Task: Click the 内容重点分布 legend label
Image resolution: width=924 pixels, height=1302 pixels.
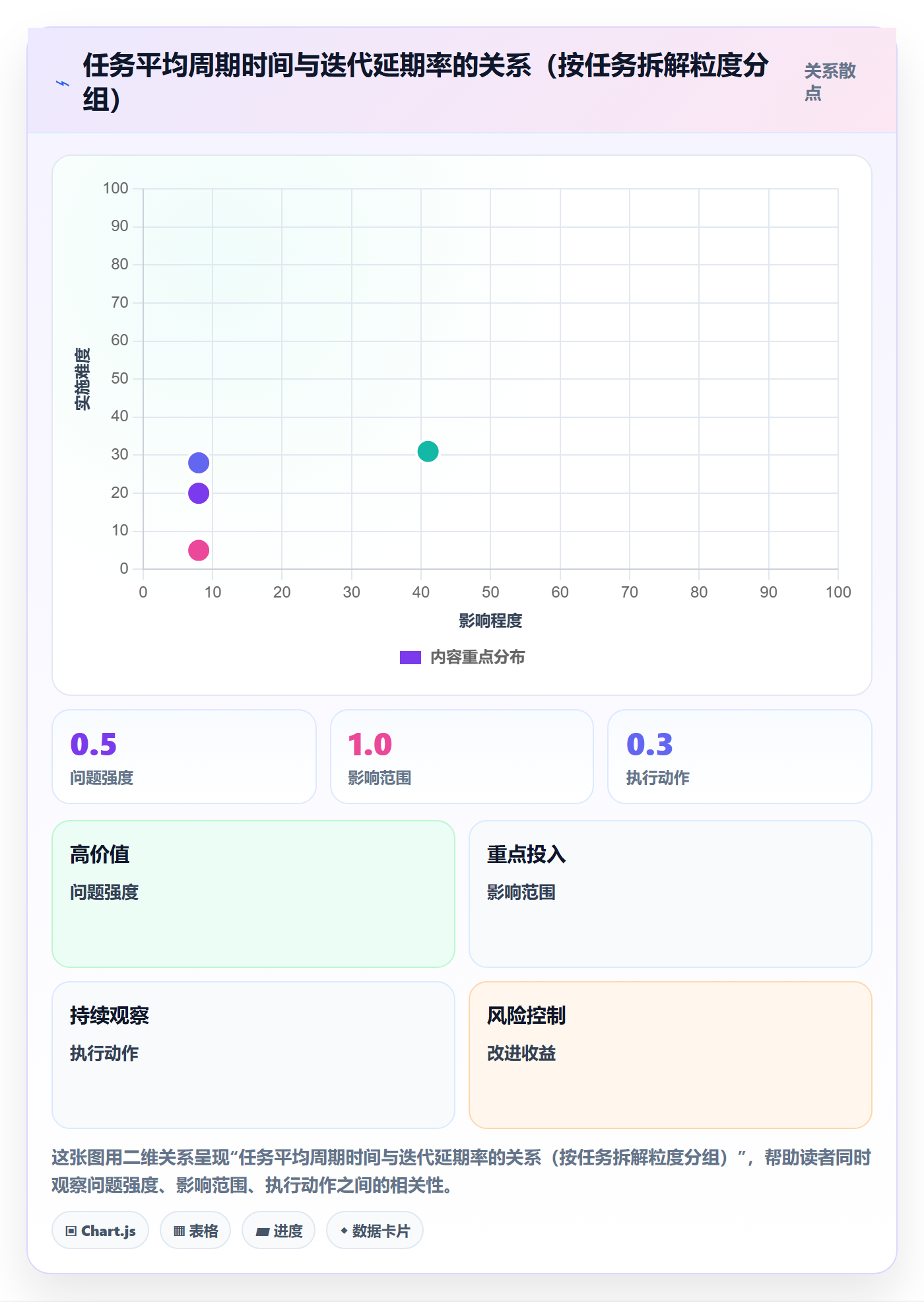Action: coord(477,658)
